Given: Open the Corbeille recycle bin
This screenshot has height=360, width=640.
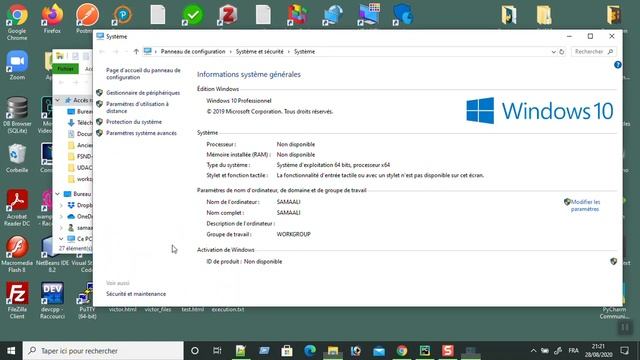Looking at the screenshot, I should (17, 158).
